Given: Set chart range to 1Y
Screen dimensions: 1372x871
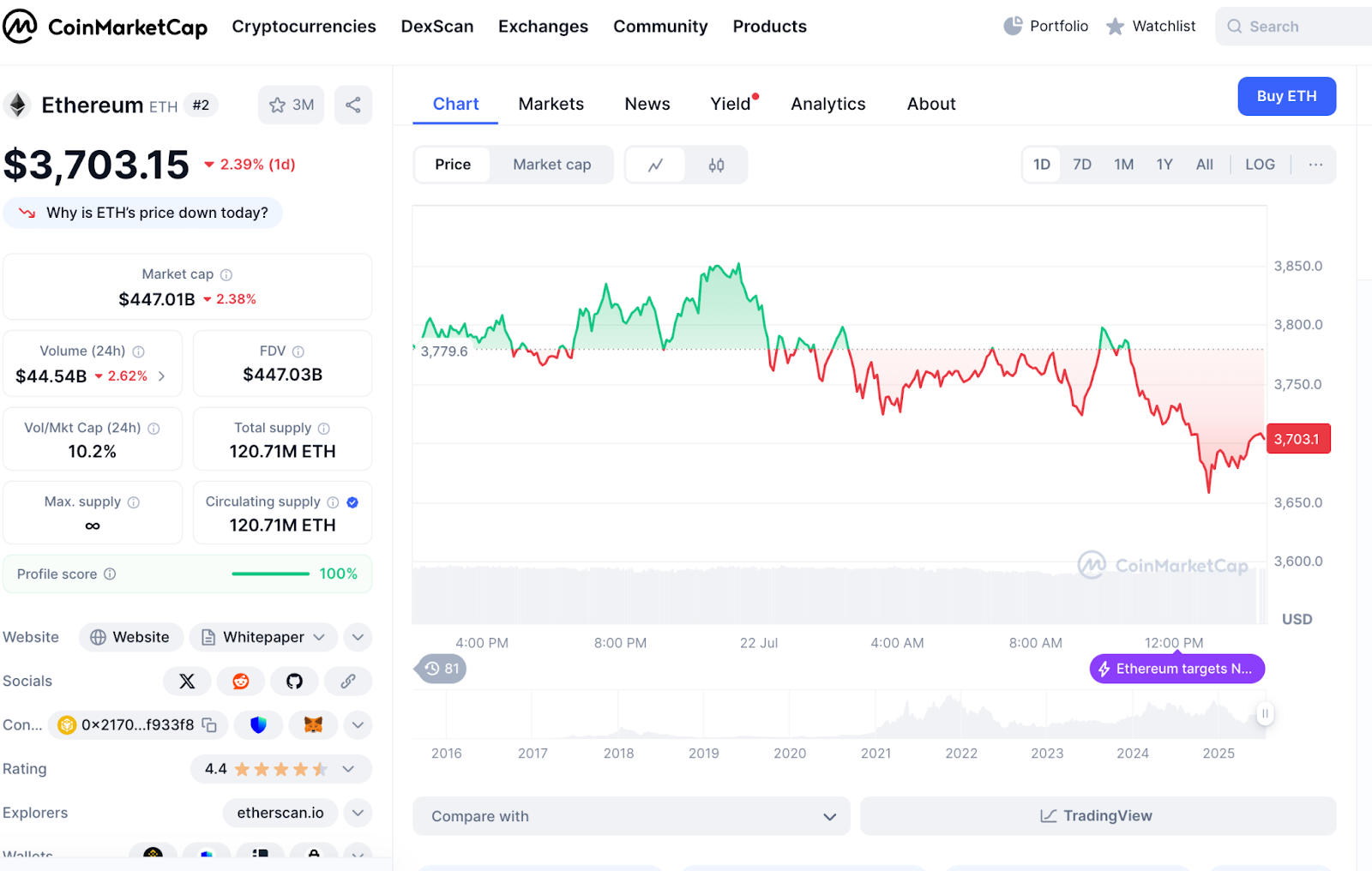Looking at the screenshot, I should 1164,165.
